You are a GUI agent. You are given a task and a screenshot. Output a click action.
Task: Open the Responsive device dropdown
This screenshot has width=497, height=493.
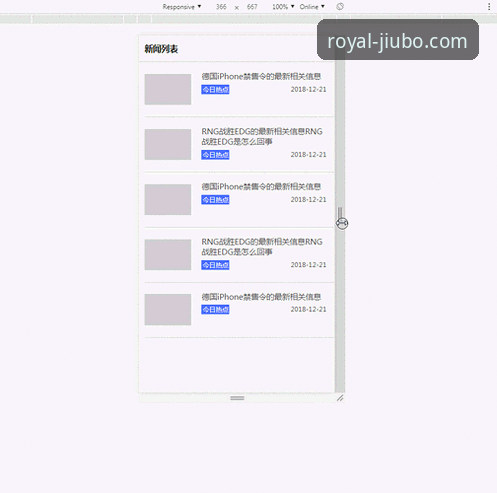(x=182, y=7)
